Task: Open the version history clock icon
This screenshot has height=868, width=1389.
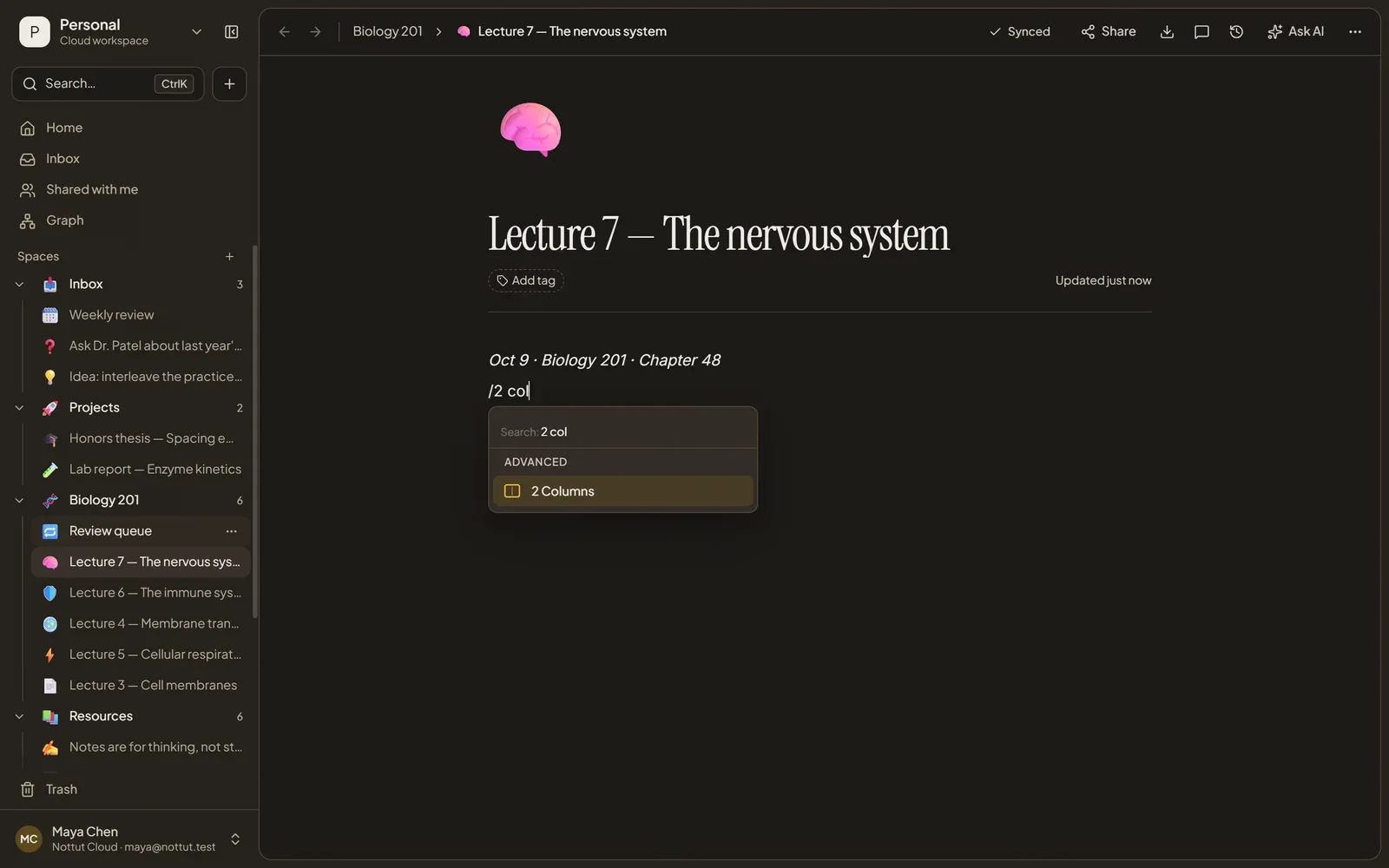Action: tap(1236, 32)
